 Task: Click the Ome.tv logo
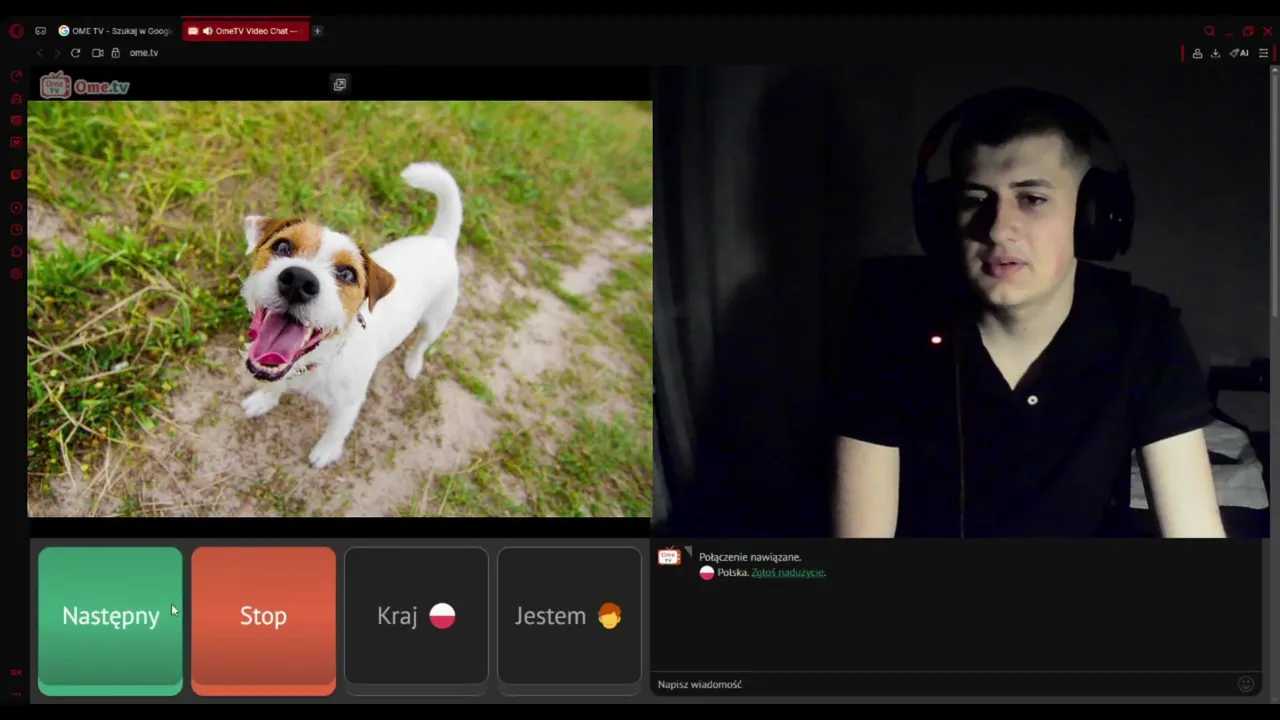coord(85,86)
